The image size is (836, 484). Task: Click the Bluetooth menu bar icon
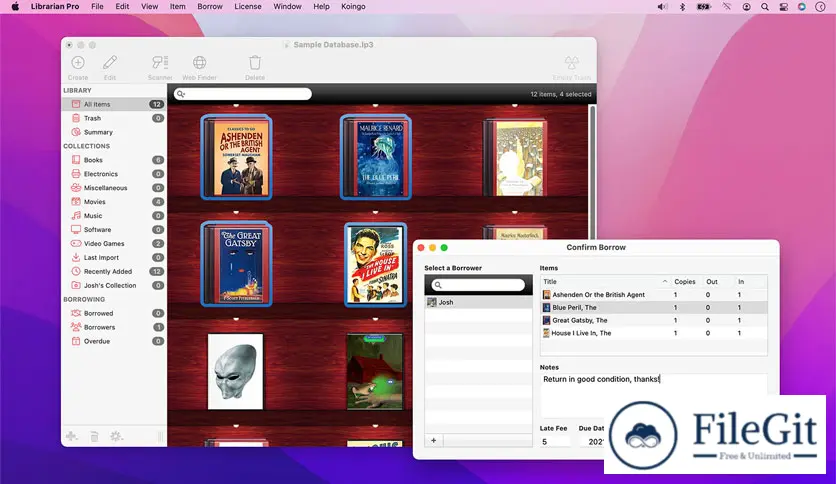tap(682, 6)
